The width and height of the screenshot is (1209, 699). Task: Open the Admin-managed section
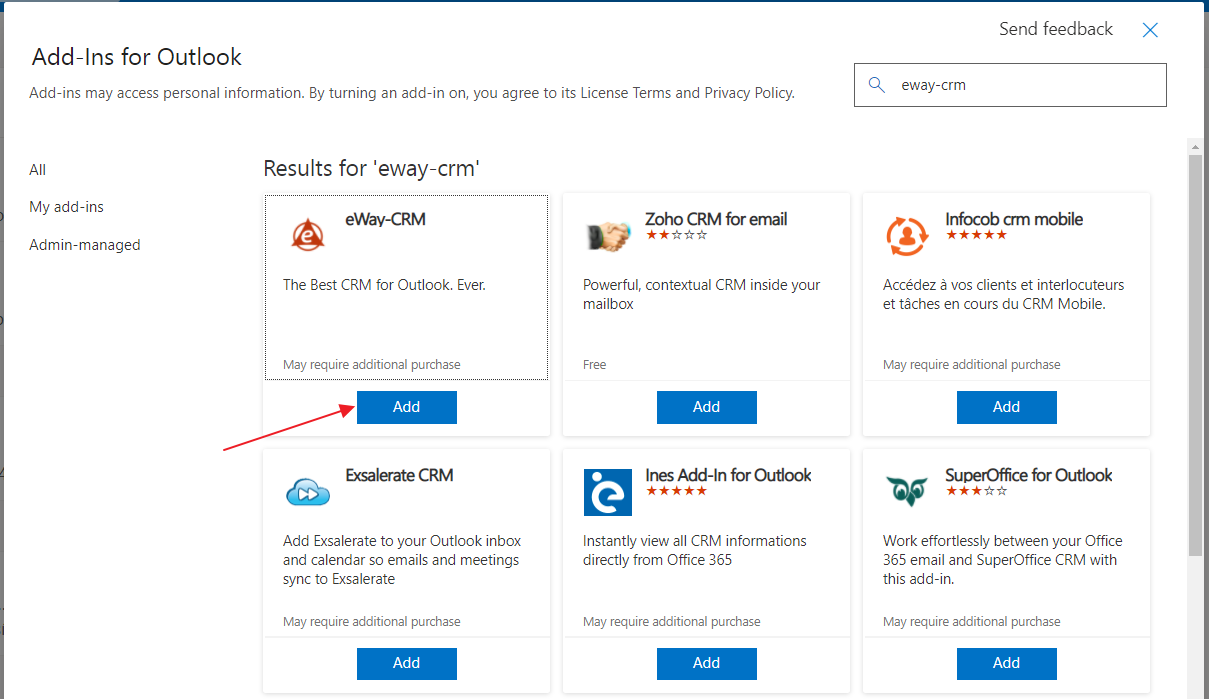point(85,245)
